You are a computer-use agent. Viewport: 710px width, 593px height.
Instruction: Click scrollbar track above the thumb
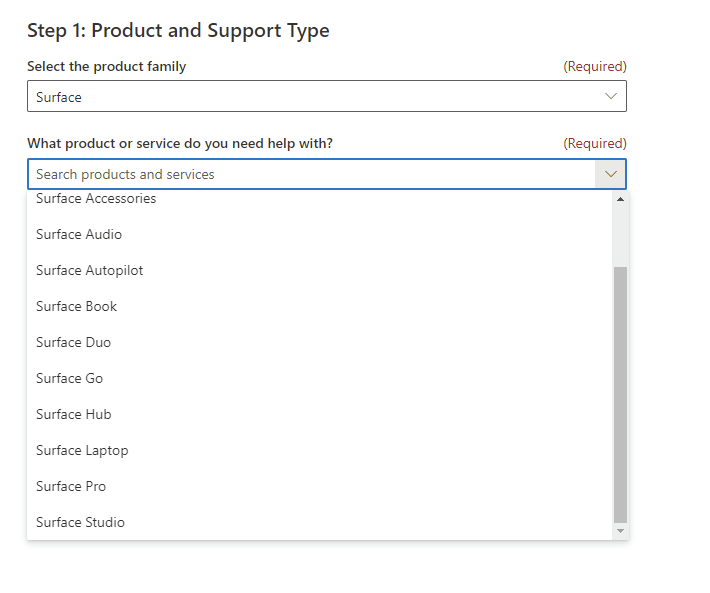pyautogui.click(x=620, y=236)
